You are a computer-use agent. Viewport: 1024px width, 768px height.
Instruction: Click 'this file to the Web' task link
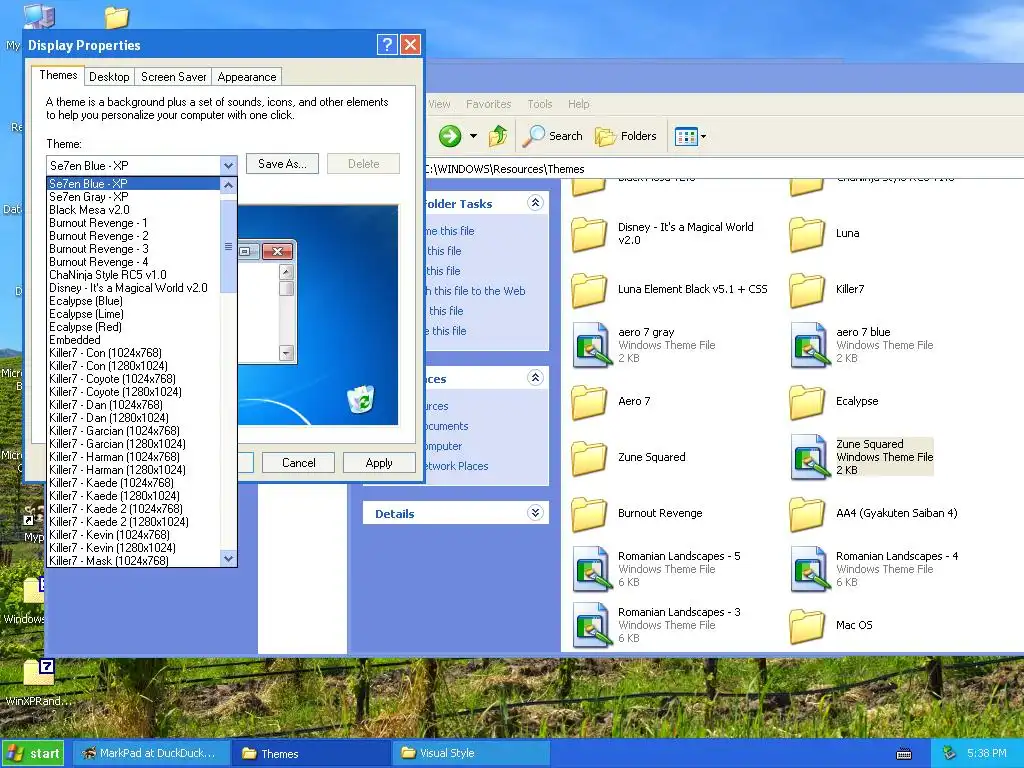[x=475, y=291]
